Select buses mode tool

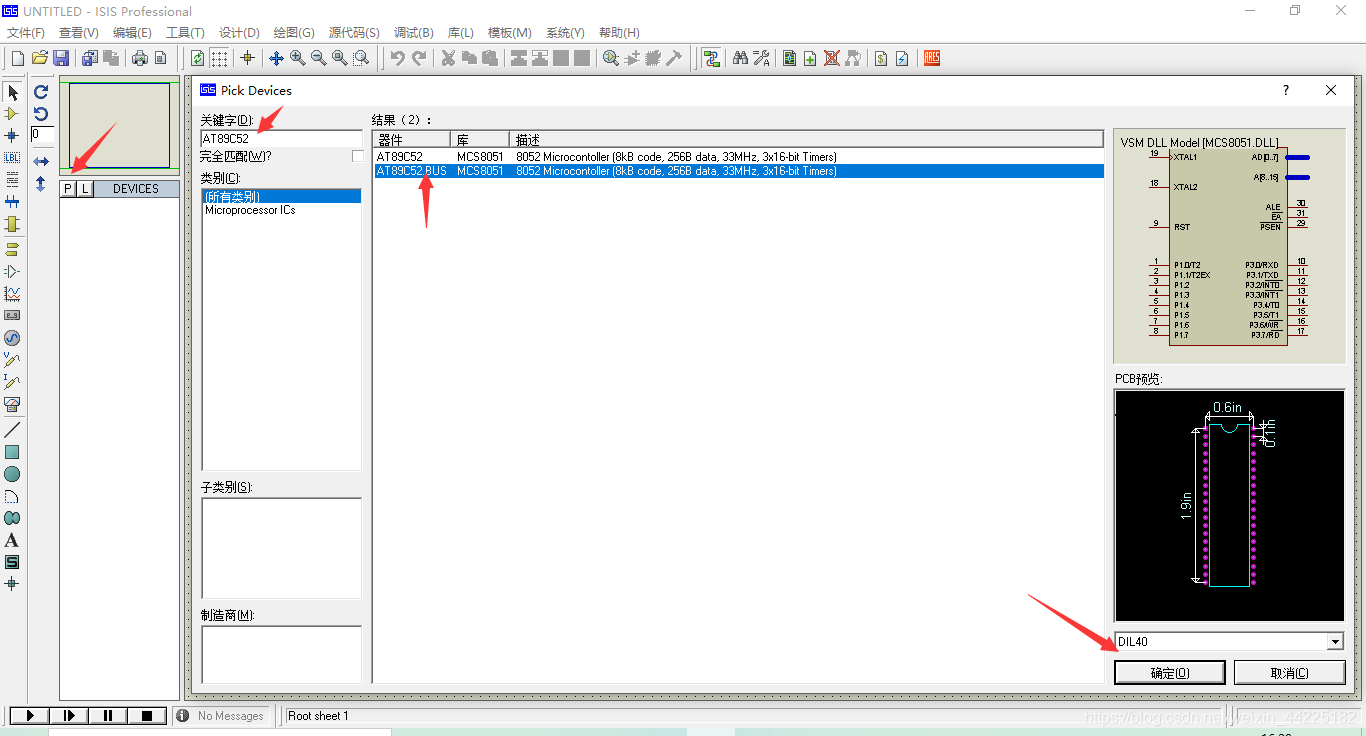(12, 202)
